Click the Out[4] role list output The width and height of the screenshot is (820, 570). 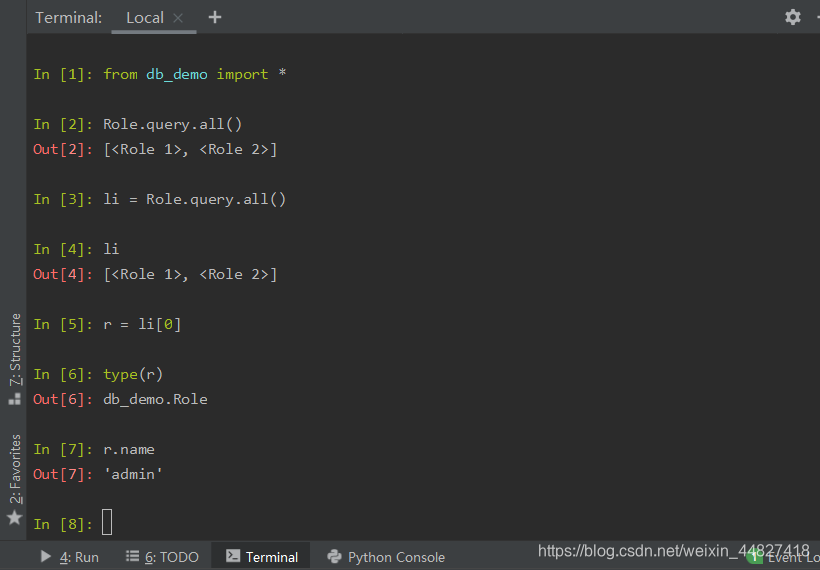pos(190,275)
